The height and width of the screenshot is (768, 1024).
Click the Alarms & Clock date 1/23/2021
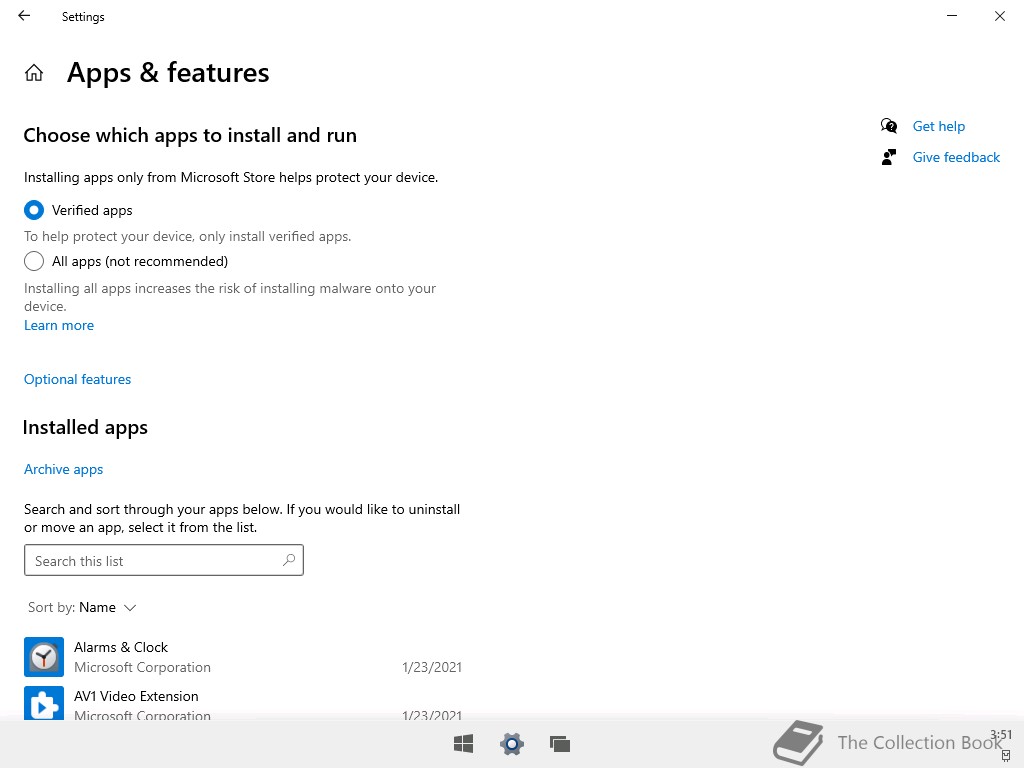click(432, 667)
